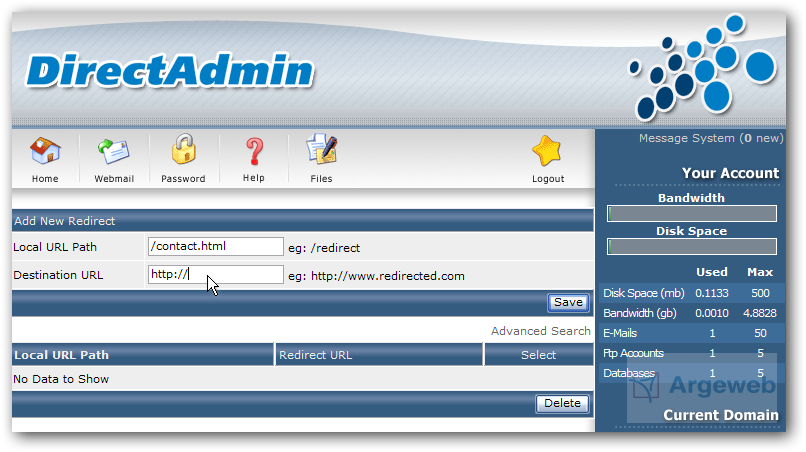Click the Password label
Screen dimensions: 806x452
(x=183, y=178)
